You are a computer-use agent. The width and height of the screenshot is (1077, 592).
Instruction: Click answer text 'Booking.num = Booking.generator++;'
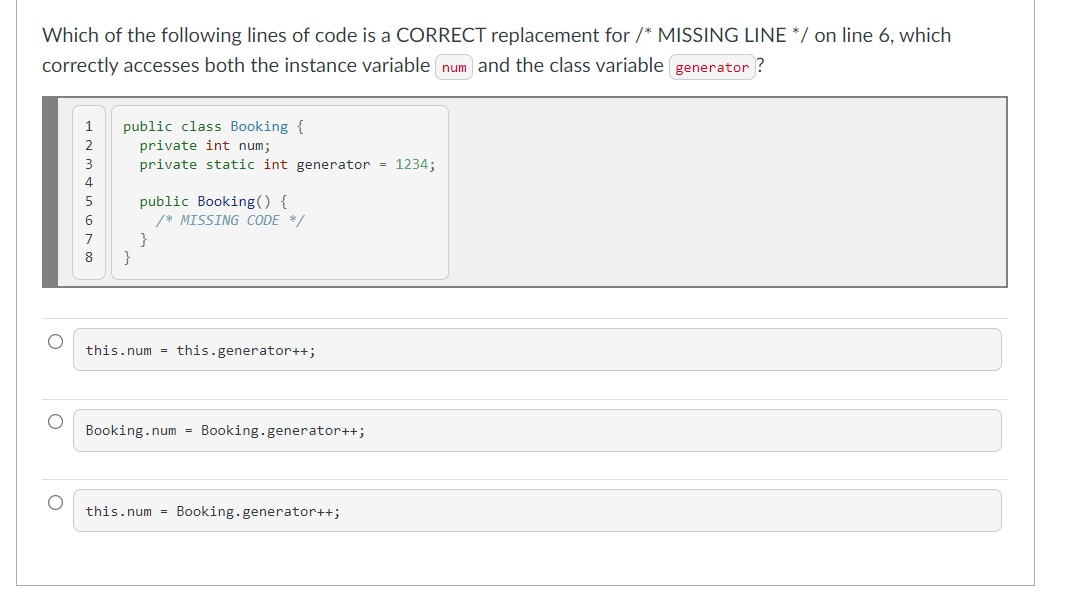pos(225,431)
